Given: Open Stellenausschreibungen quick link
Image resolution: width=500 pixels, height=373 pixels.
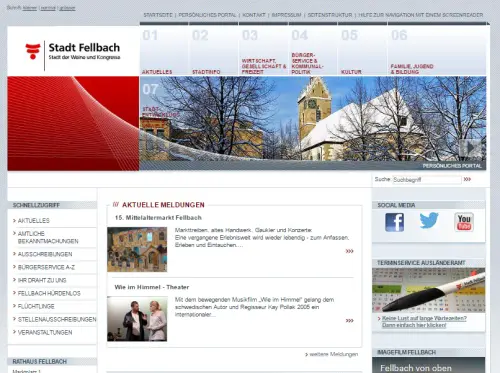Looking at the screenshot, I should (57, 319).
